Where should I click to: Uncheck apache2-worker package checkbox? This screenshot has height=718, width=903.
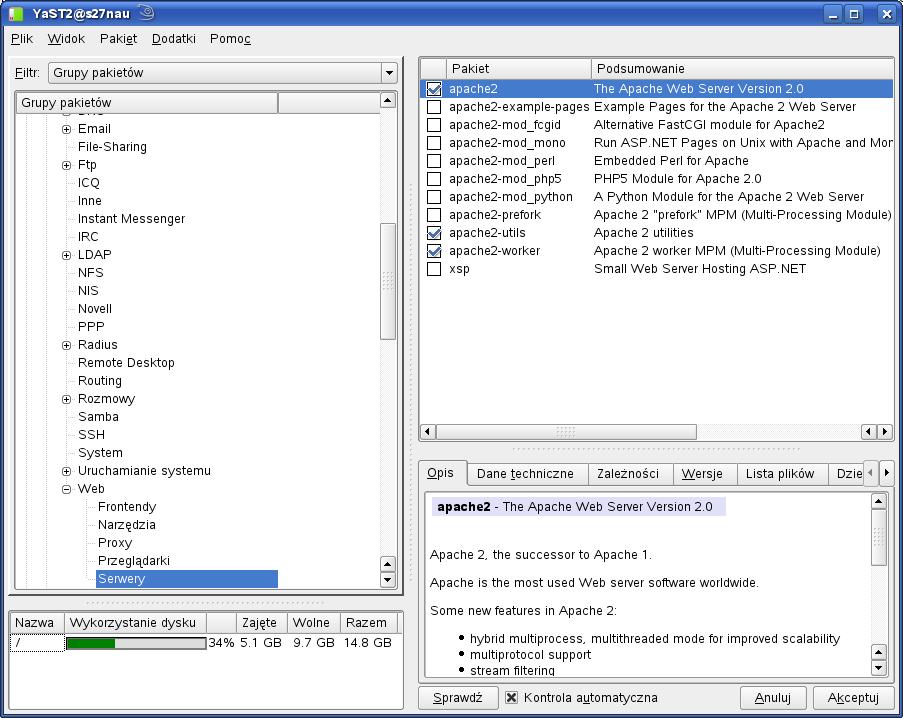click(x=434, y=251)
